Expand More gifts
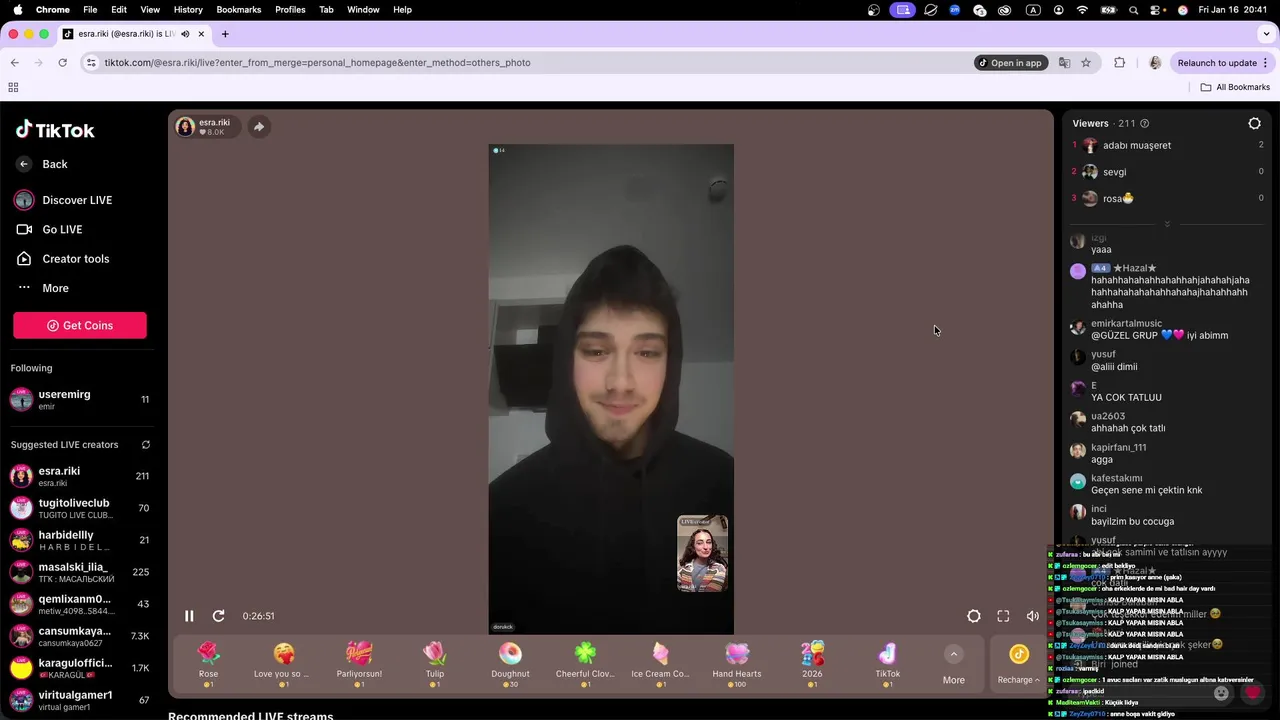 [x=954, y=665]
